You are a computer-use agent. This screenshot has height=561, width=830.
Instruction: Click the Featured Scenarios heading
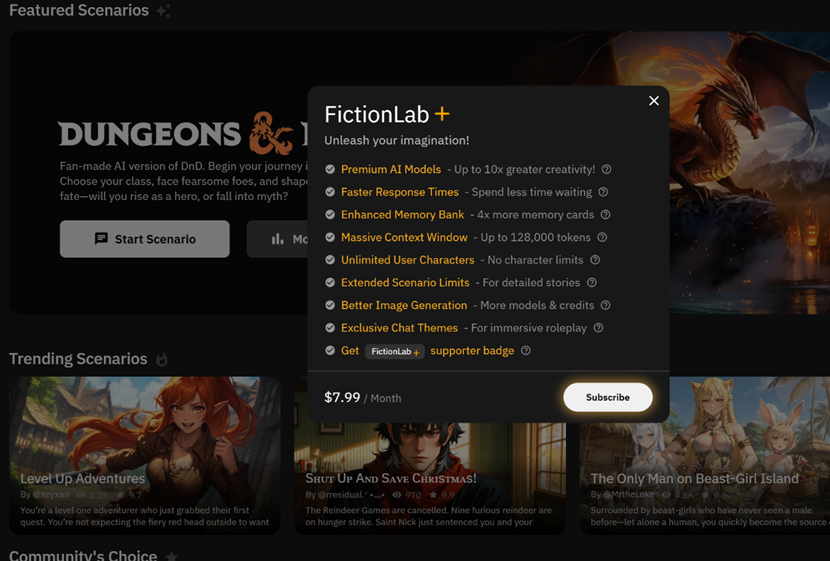[x=79, y=10]
